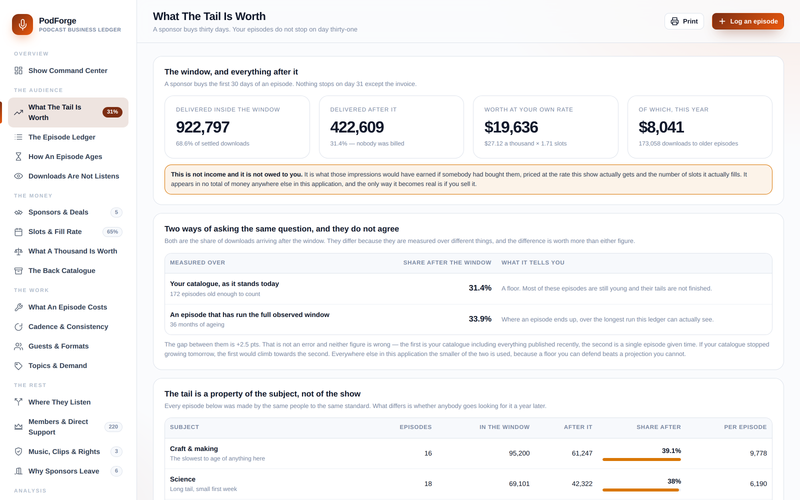Viewport: 800px width, 500px height.
Task: Click the archive box icon for The Back Catalogue
Action: coord(18,270)
